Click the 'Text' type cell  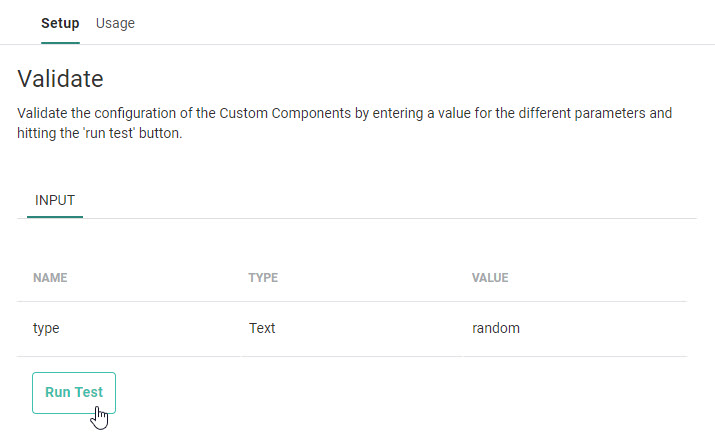coord(262,328)
